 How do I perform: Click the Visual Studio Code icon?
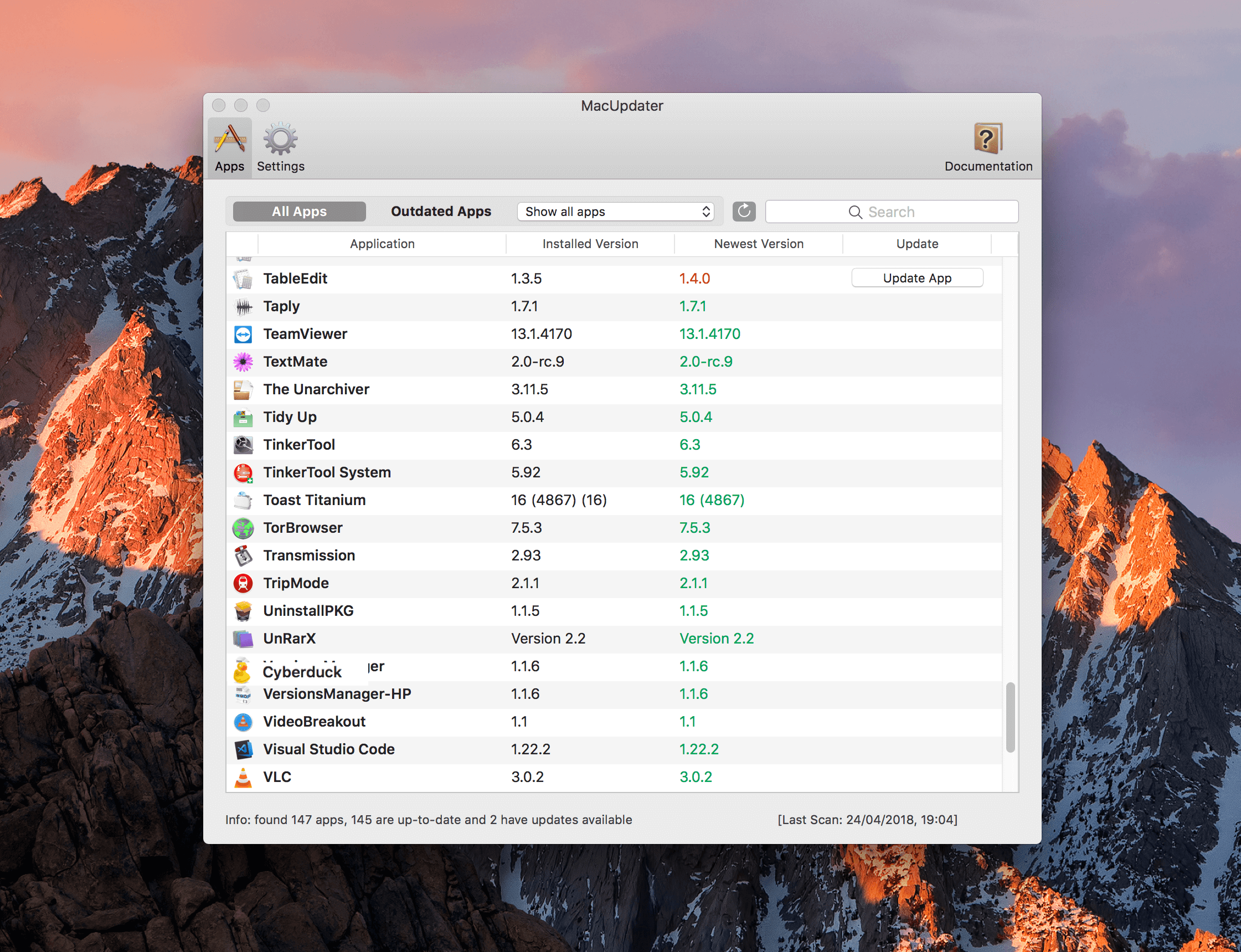243,750
